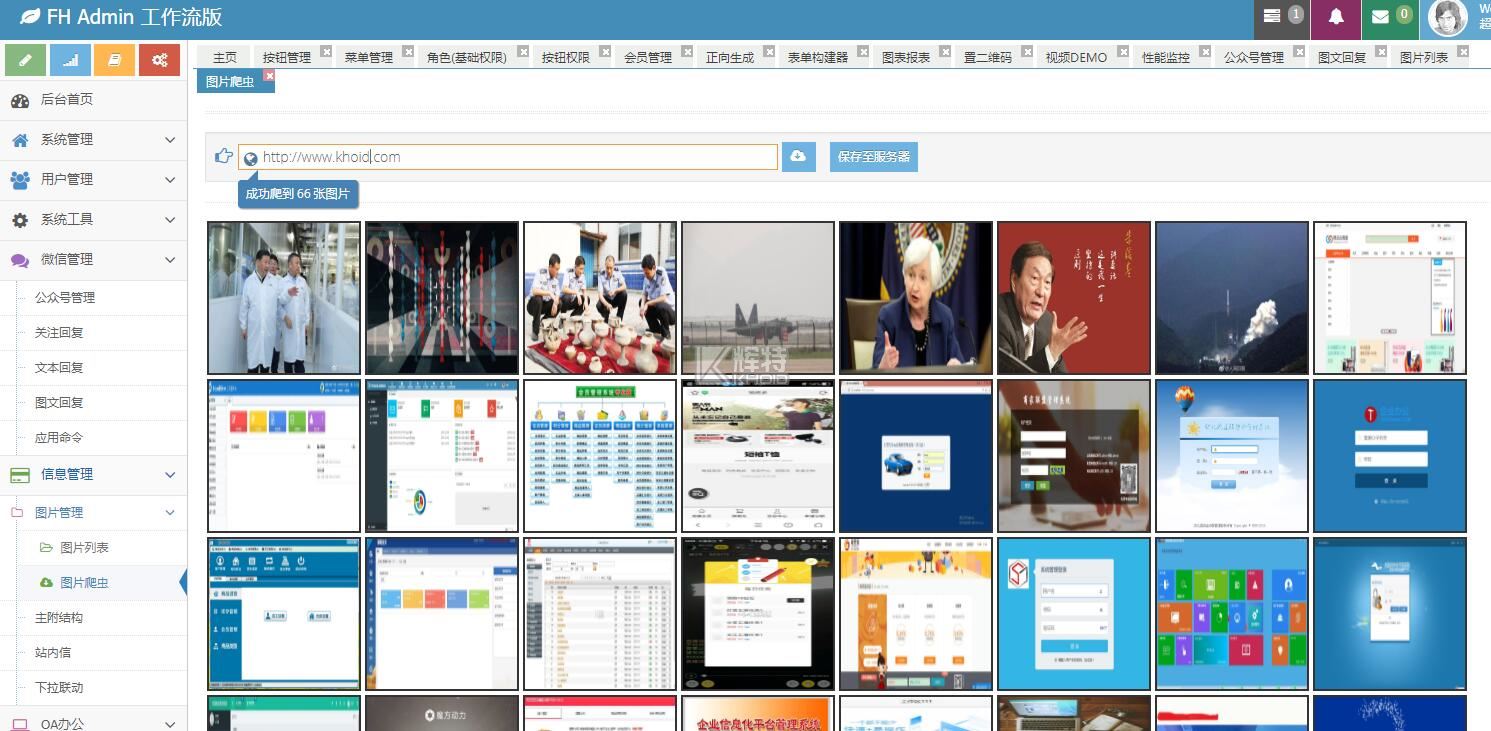Collapse the 图片管理 submenu chevron
This screenshot has height=731, width=1491.
170,513
